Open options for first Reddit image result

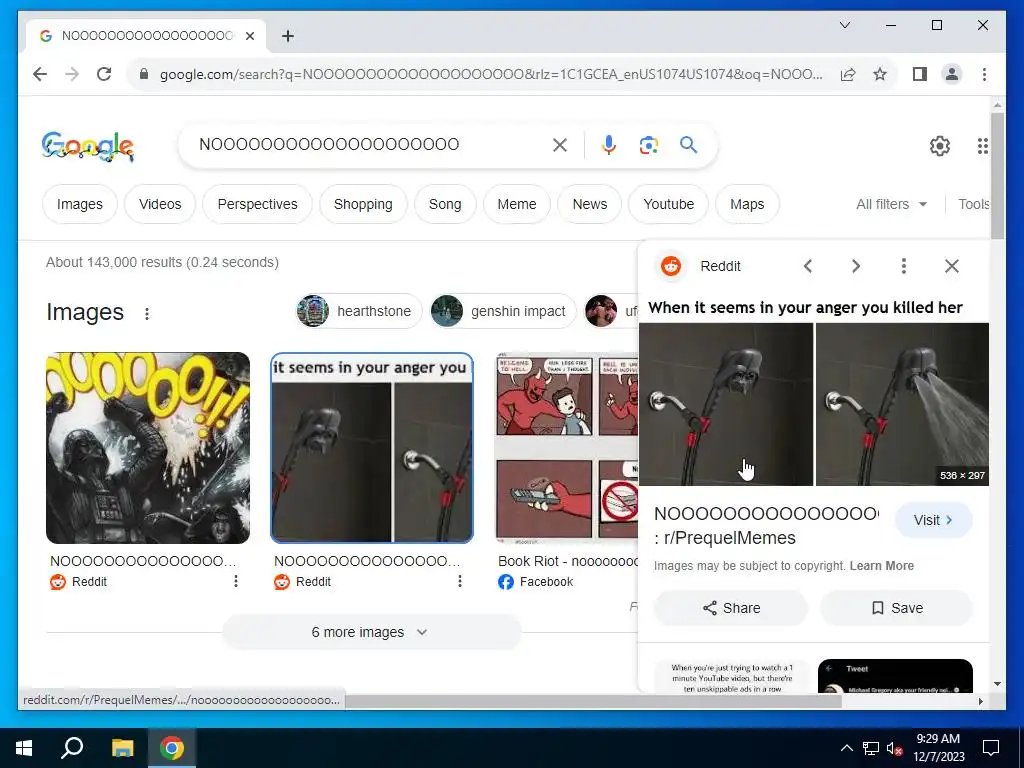236,581
